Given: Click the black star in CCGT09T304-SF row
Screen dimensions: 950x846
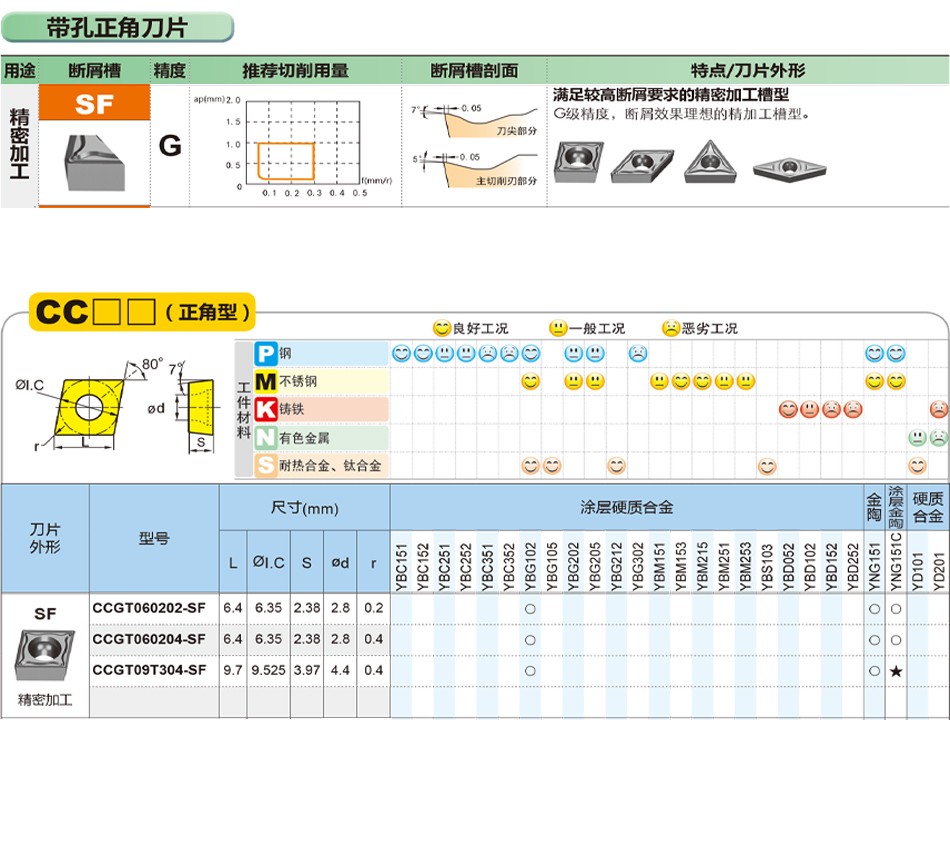Looking at the screenshot, I should (x=896, y=671).
